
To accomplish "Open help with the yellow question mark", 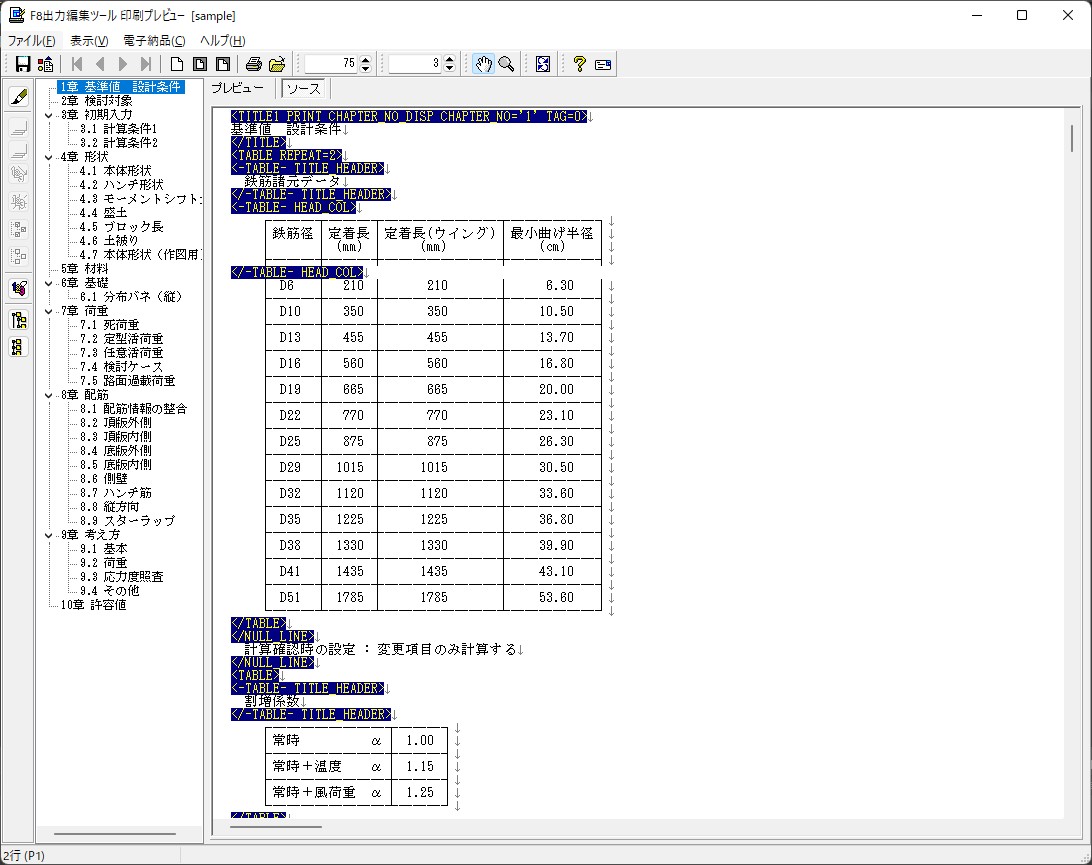I will click(x=579, y=64).
